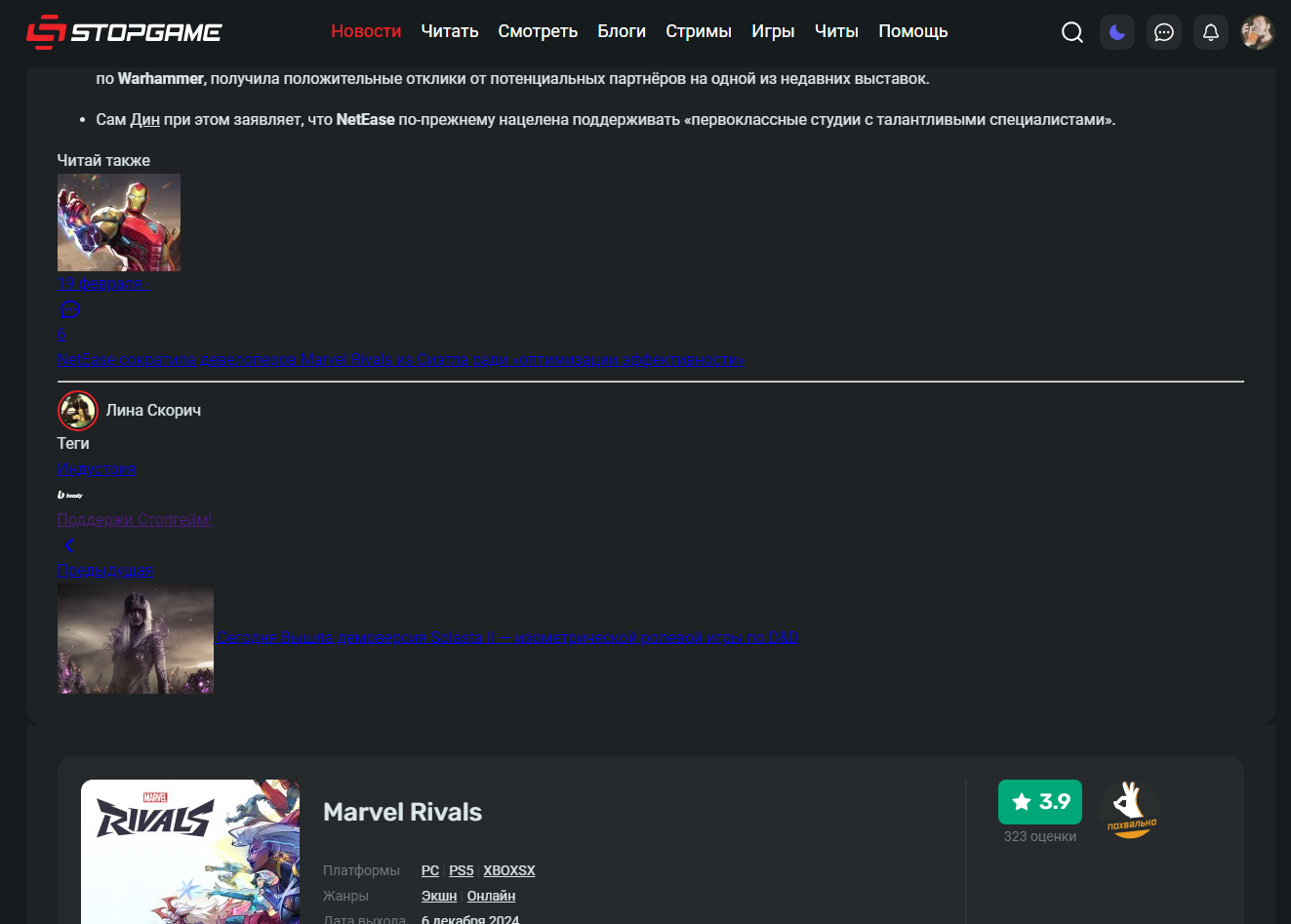Open notifications bell icon
Viewport: 1291px width, 924px height.
1211,32
